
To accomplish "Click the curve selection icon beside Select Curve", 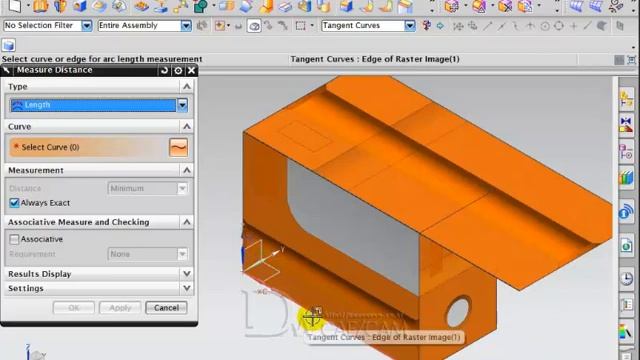I will (178, 147).
